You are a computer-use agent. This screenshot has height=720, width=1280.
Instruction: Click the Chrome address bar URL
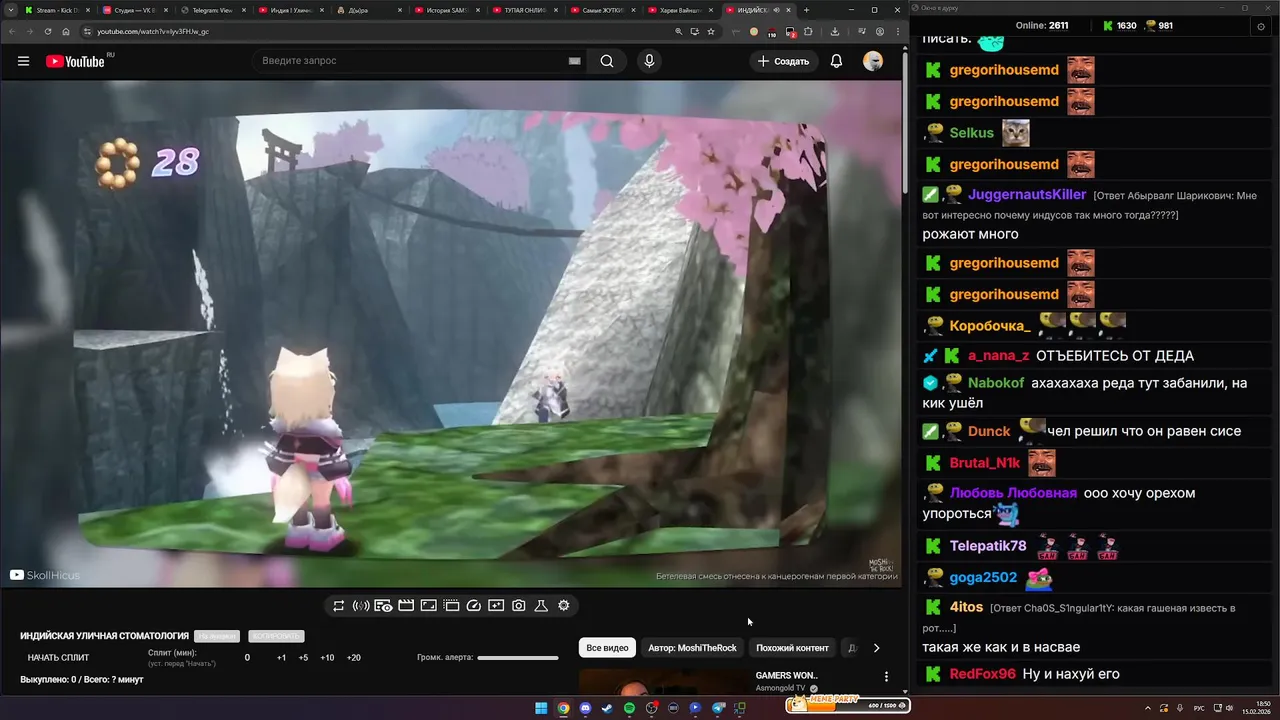coord(152,31)
